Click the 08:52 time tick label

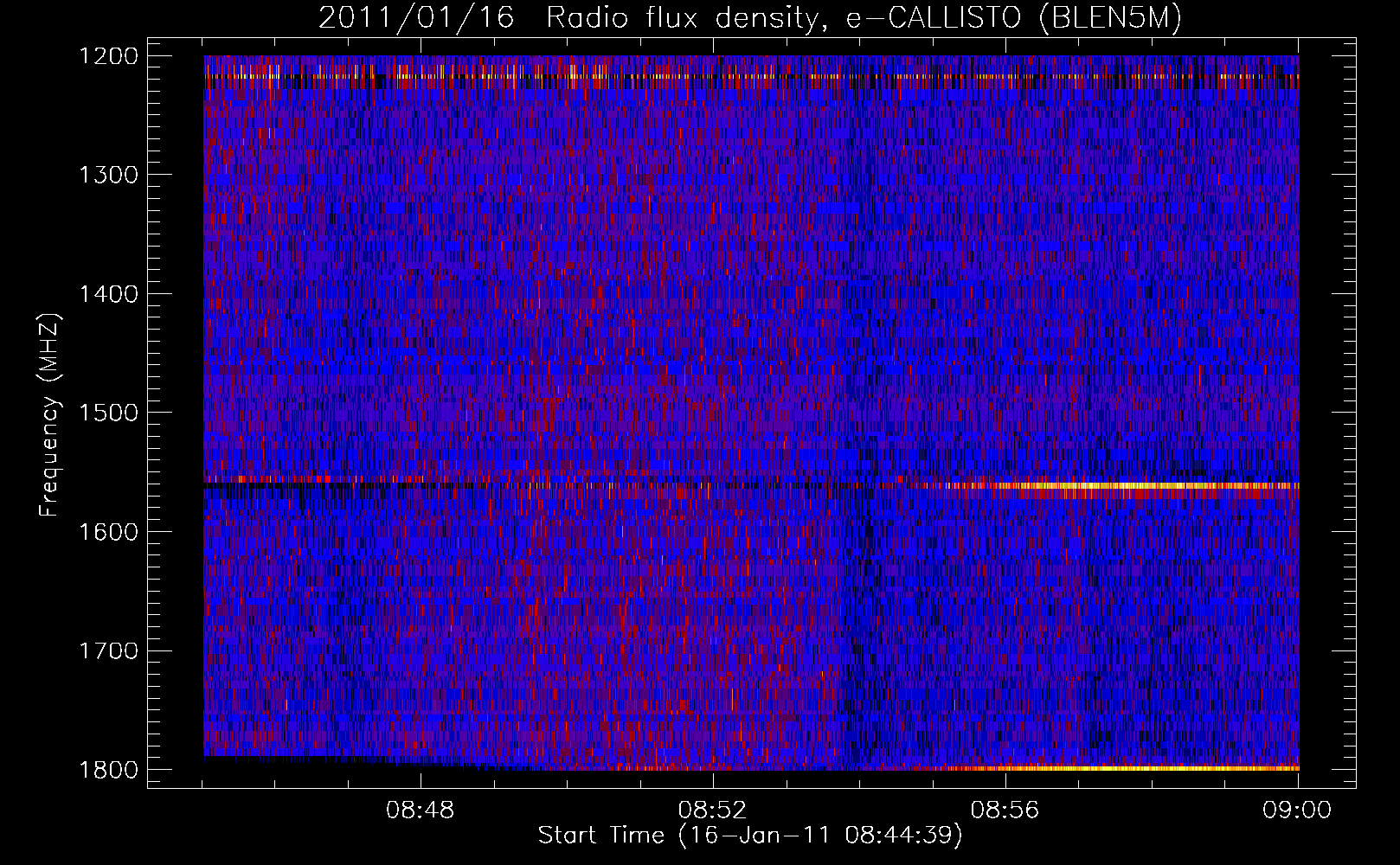(x=712, y=811)
